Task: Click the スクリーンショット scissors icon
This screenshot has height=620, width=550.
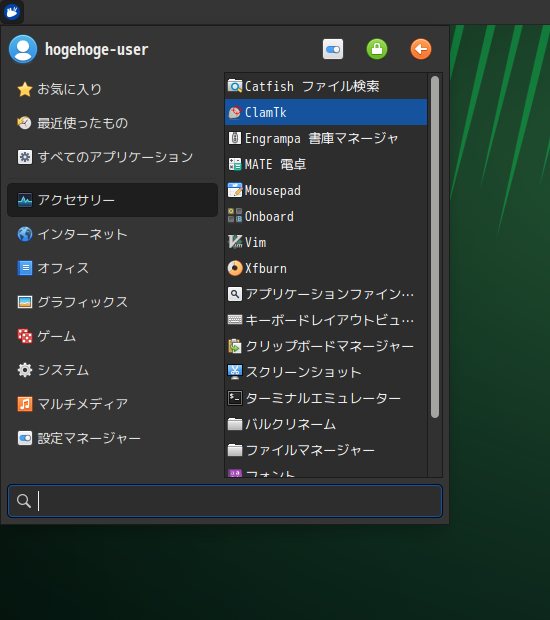Action: [x=235, y=372]
